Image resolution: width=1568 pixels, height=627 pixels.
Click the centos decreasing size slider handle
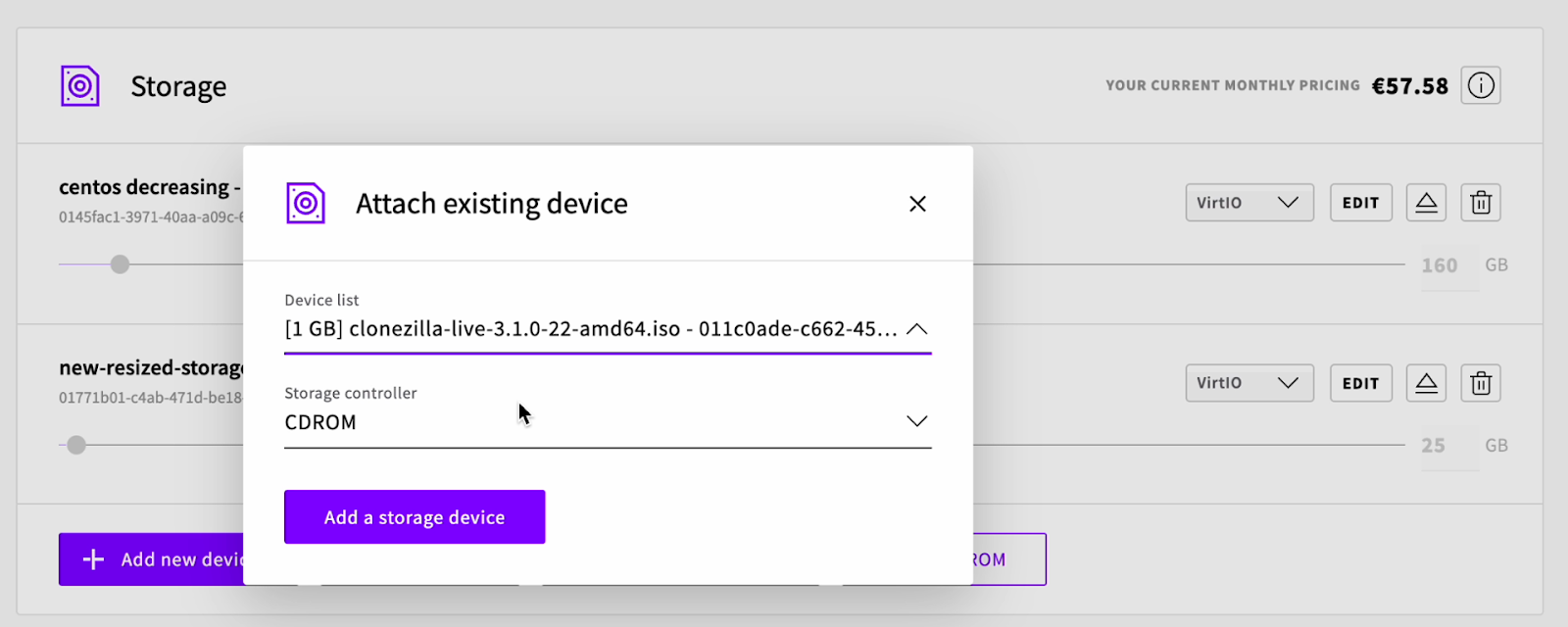point(120,265)
